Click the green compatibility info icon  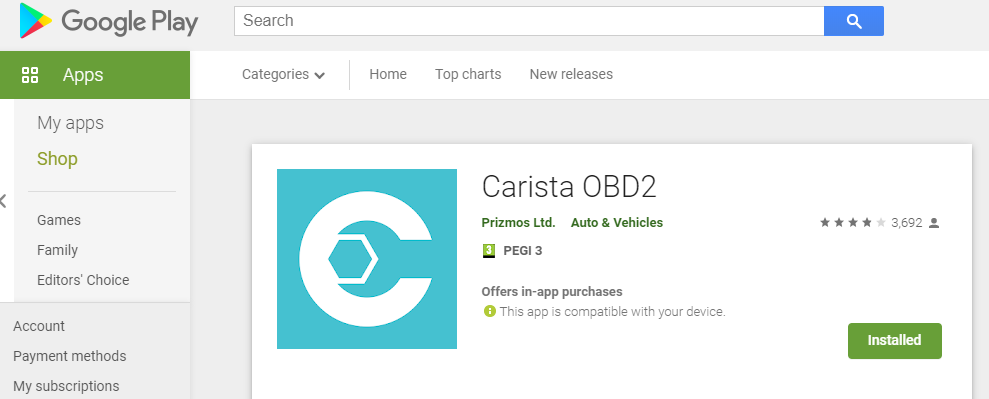tap(489, 311)
